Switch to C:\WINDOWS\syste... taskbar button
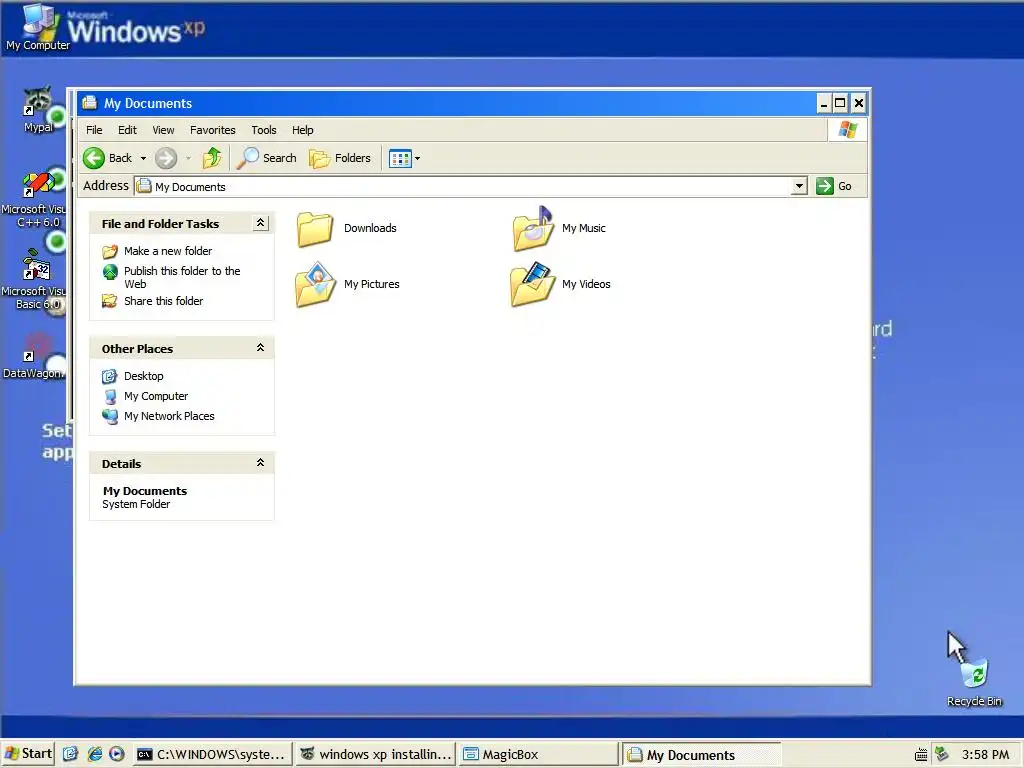This screenshot has width=1024, height=768. click(212, 754)
